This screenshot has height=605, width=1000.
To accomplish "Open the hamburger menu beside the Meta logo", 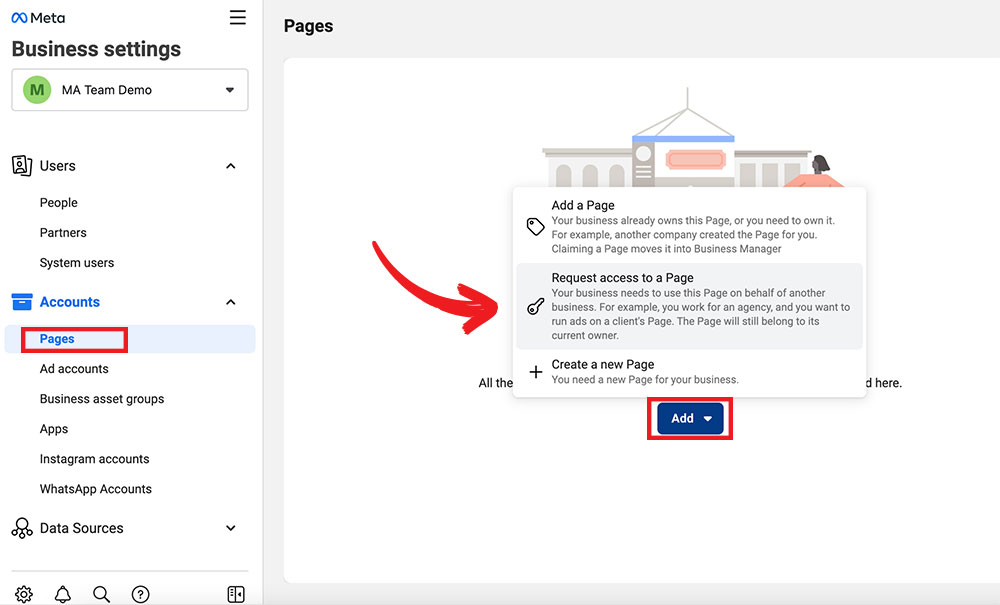I will click(x=237, y=18).
